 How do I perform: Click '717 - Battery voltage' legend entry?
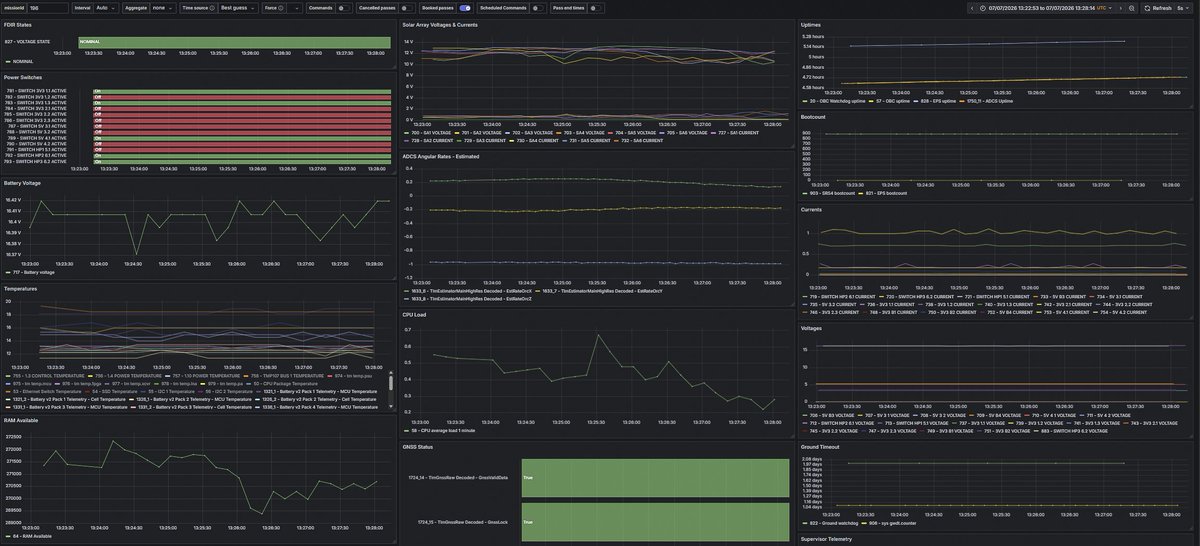pyautogui.click(x=34, y=272)
